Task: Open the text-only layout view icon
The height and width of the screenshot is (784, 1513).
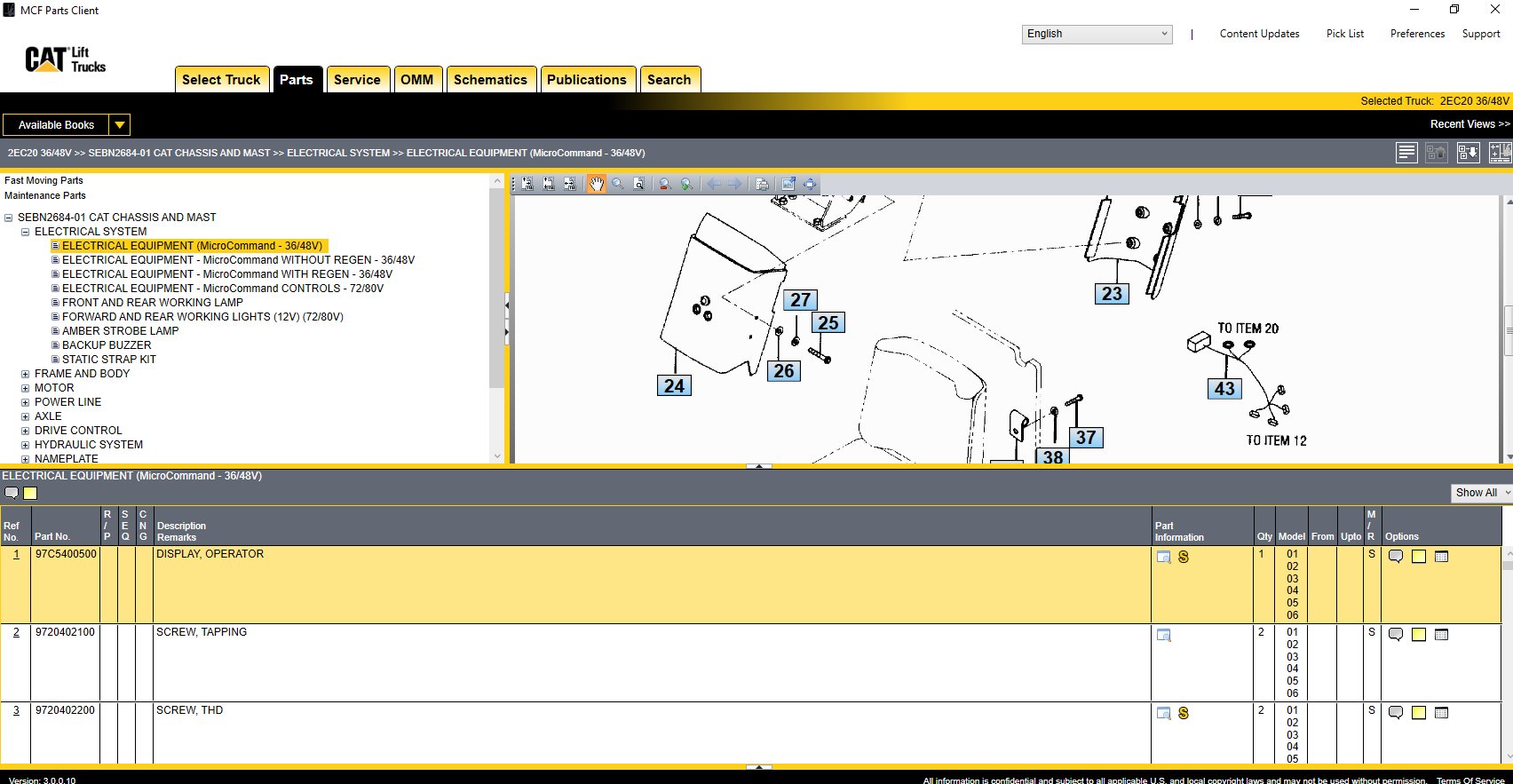Action: click(x=1406, y=153)
